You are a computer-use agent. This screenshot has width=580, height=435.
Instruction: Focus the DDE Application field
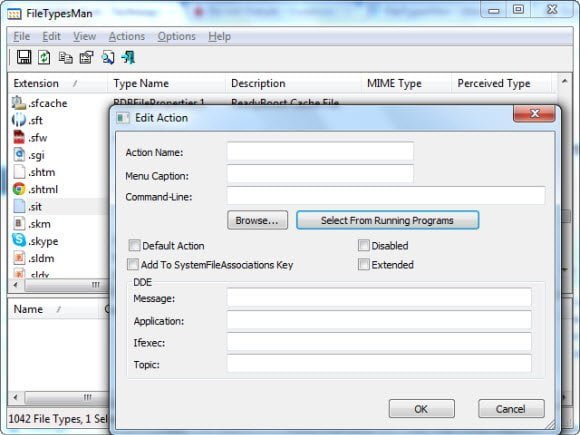[379, 320]
